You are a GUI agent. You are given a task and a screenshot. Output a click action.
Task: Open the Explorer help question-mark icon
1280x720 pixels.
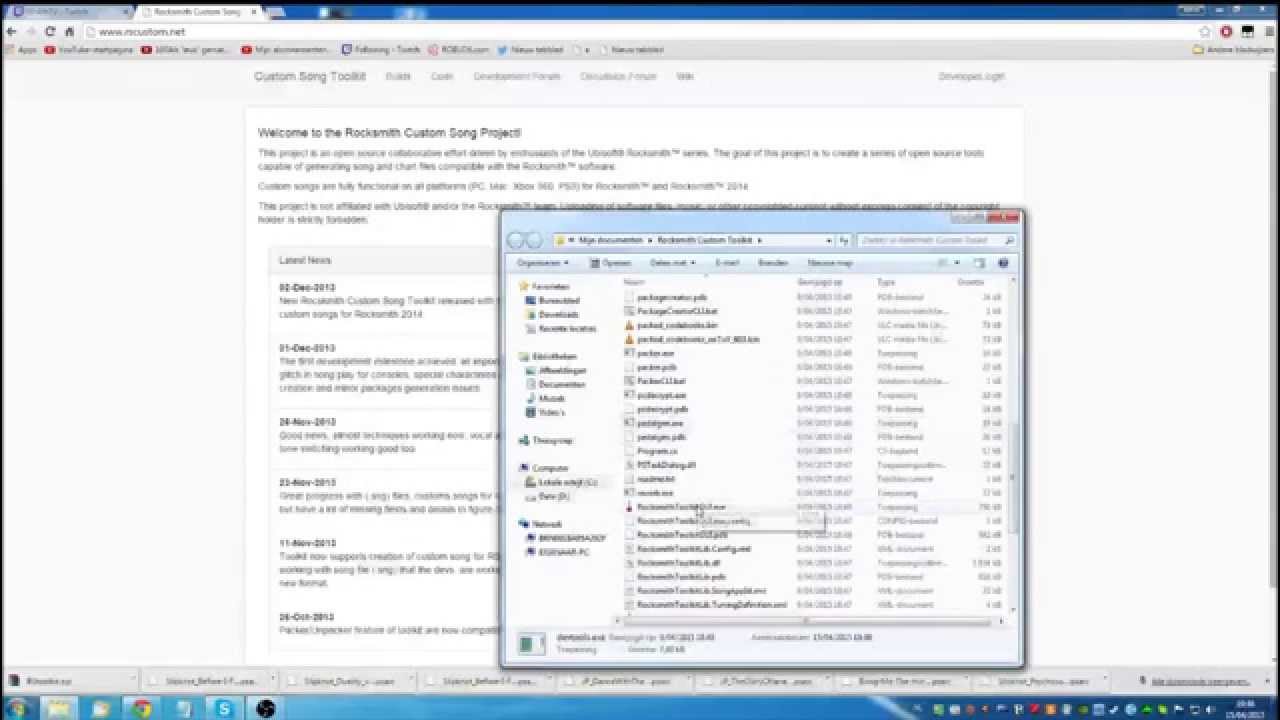point(1003,263)
